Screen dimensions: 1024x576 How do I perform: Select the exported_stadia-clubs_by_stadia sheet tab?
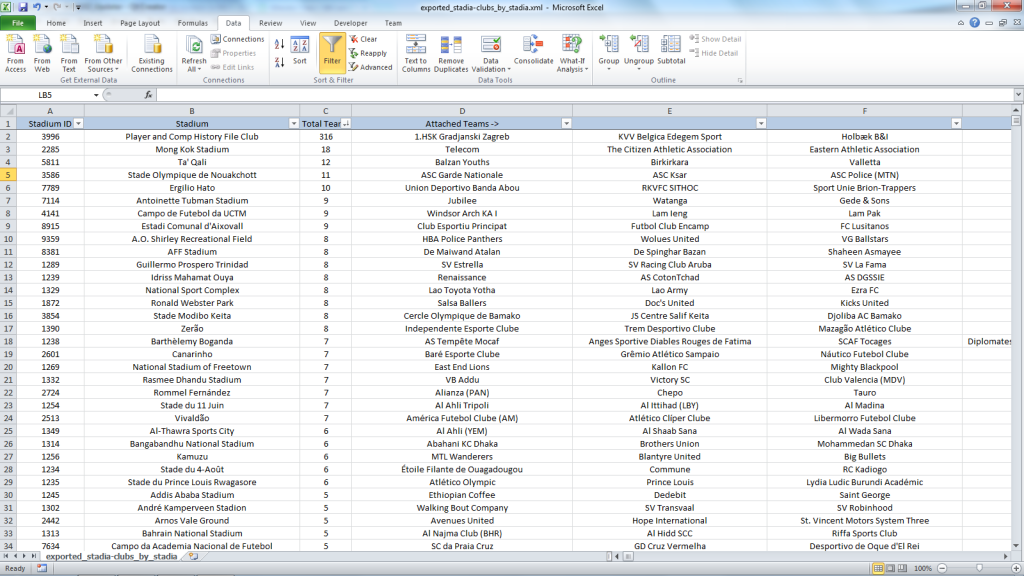[x=111, y=557]
